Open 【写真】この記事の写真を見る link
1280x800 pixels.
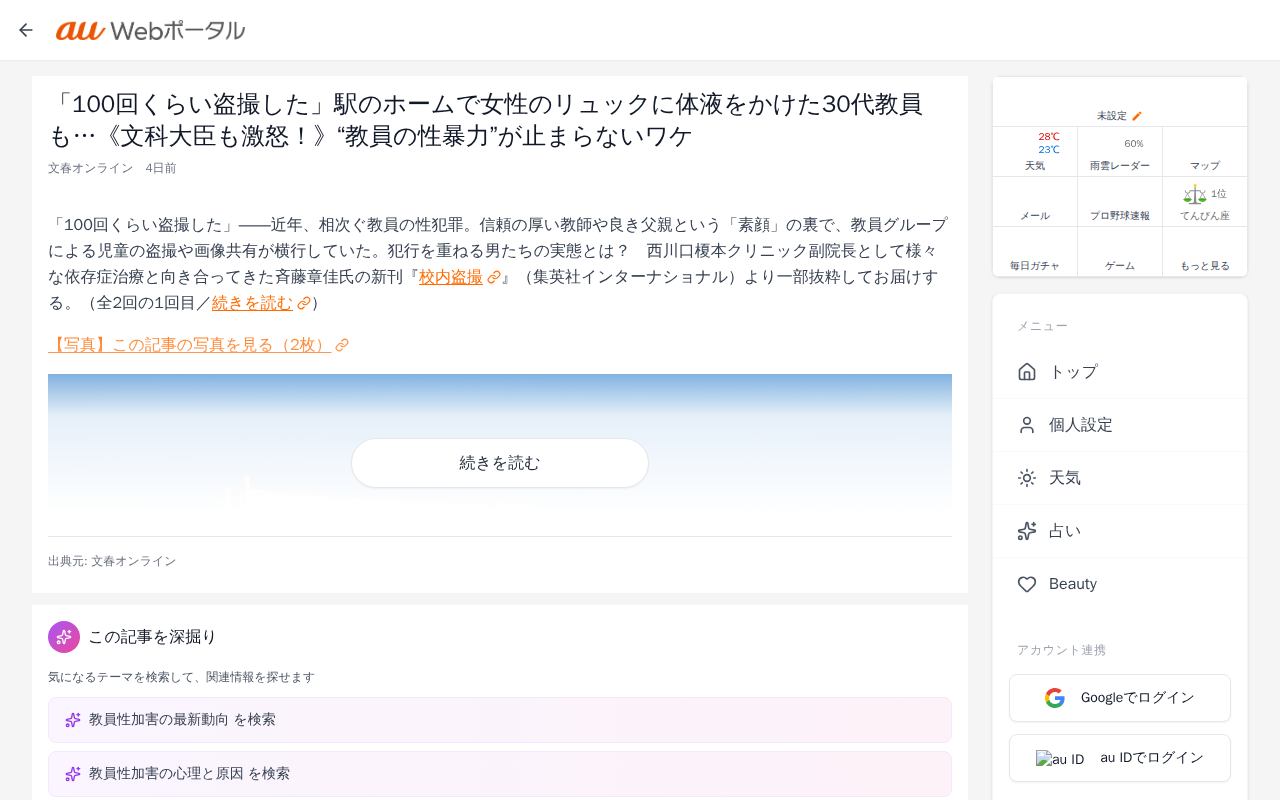pyautogui.click(x=189, y=345)
